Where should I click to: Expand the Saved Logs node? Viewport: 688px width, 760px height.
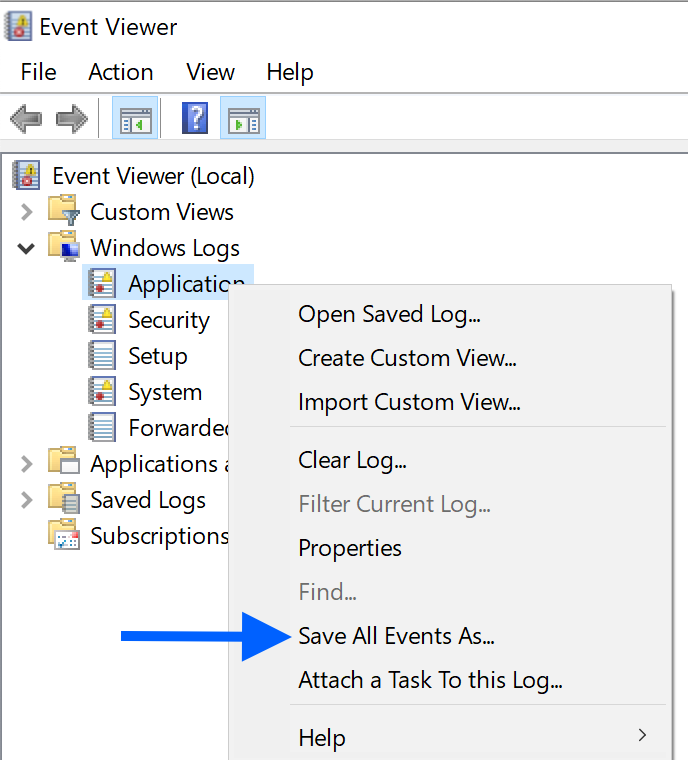tap(27, 500)
